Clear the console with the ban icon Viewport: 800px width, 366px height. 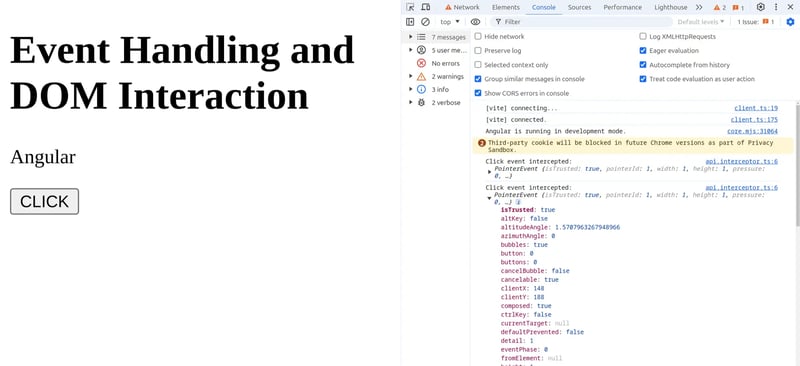(x=425, y=21)
